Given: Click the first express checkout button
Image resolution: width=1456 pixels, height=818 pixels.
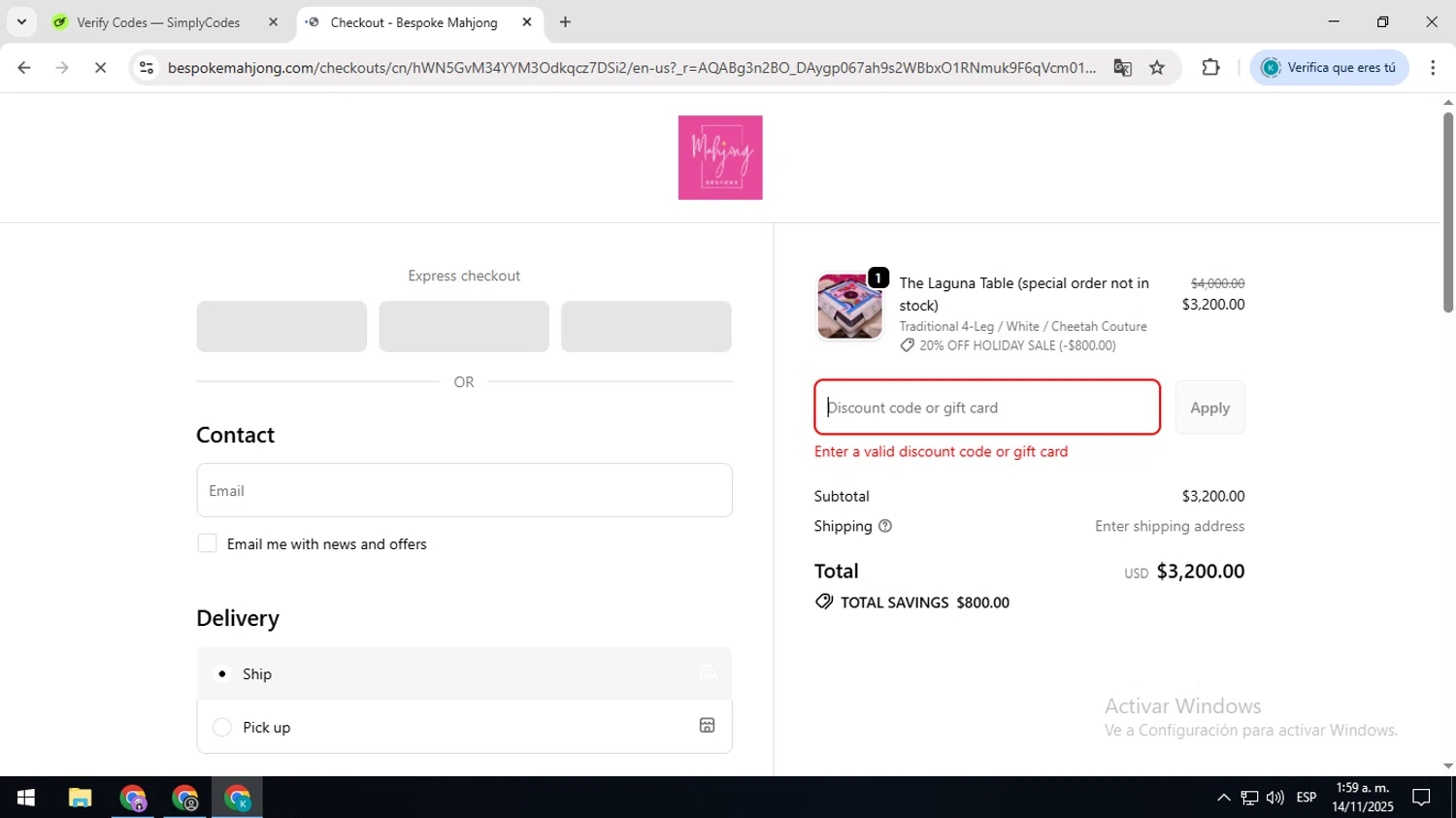Looking at the screenshot, I should (x=281, y=326).
